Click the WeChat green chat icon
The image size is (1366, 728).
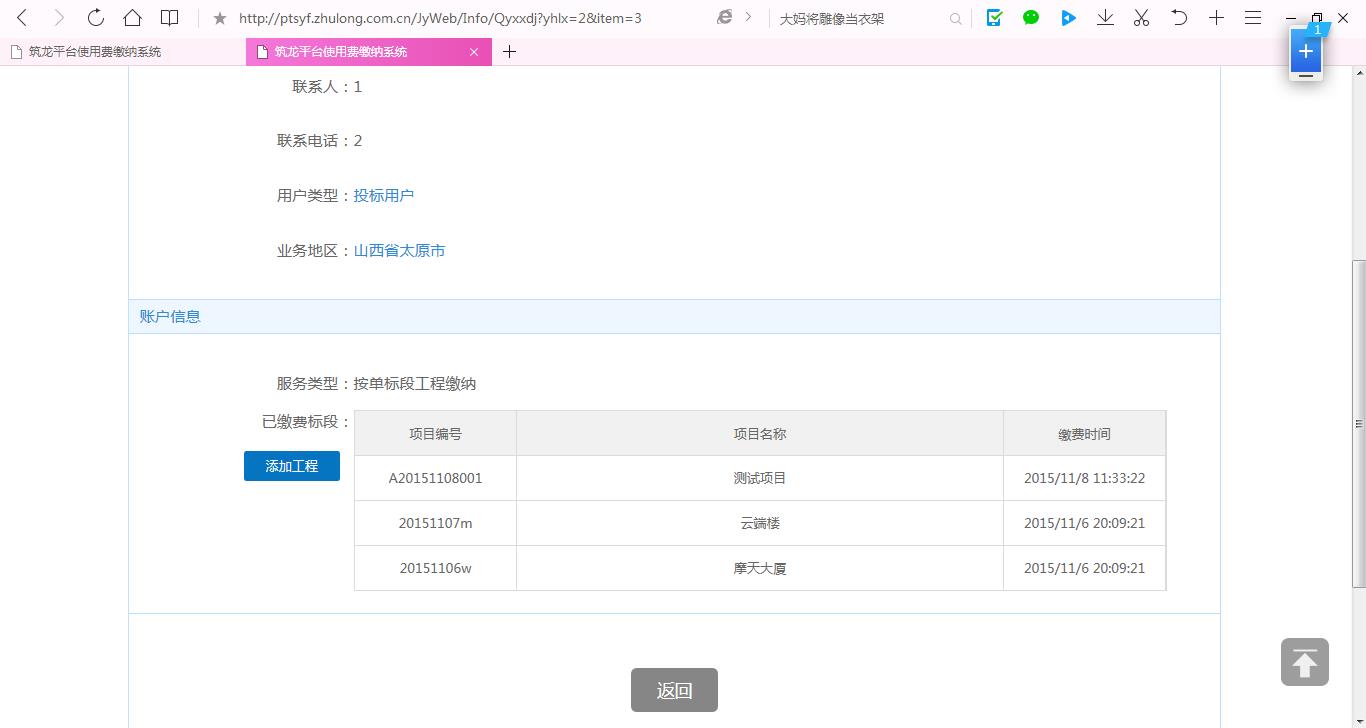1031,18
